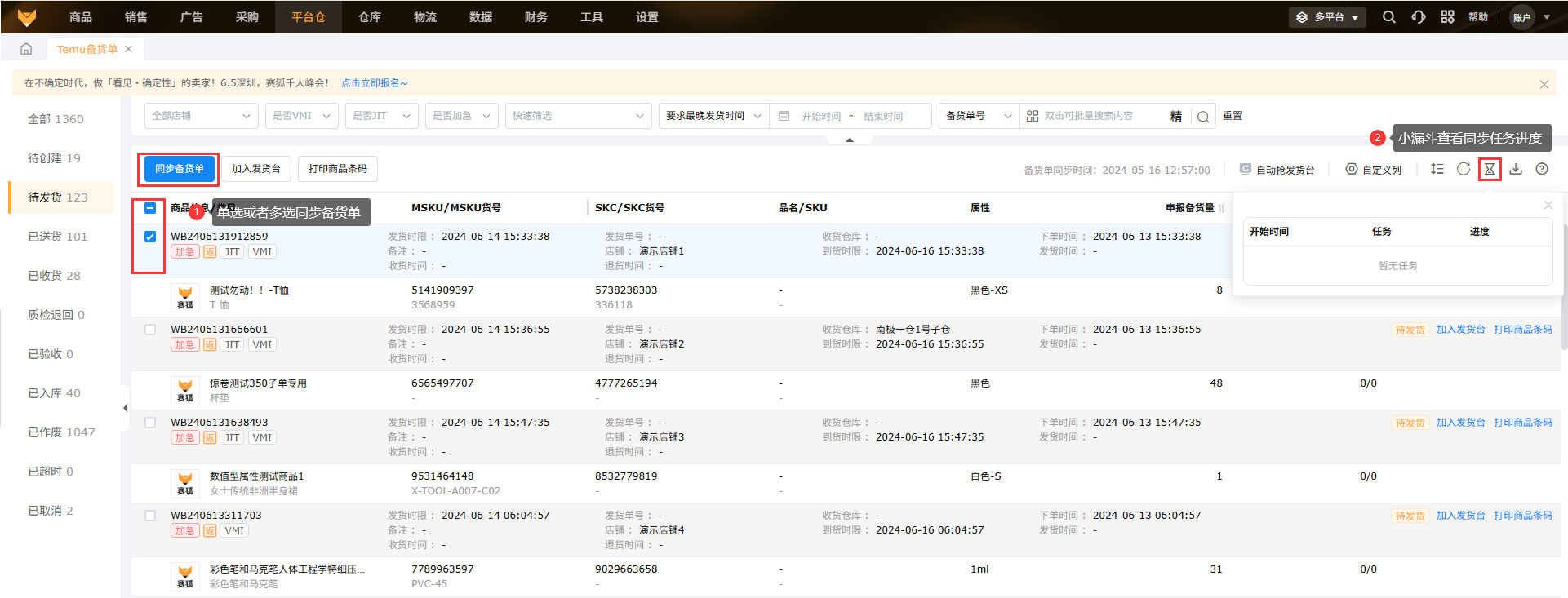Click the 点击立即报名 link in banner
1568x598 pixels.
coord(374,83)
